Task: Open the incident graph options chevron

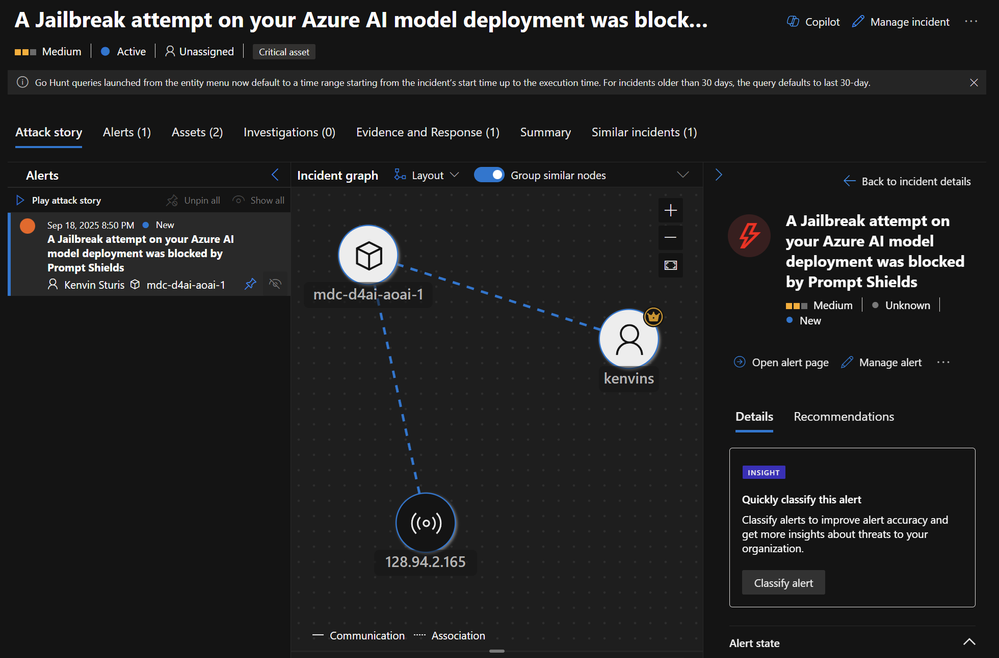Action: [683, 175]
